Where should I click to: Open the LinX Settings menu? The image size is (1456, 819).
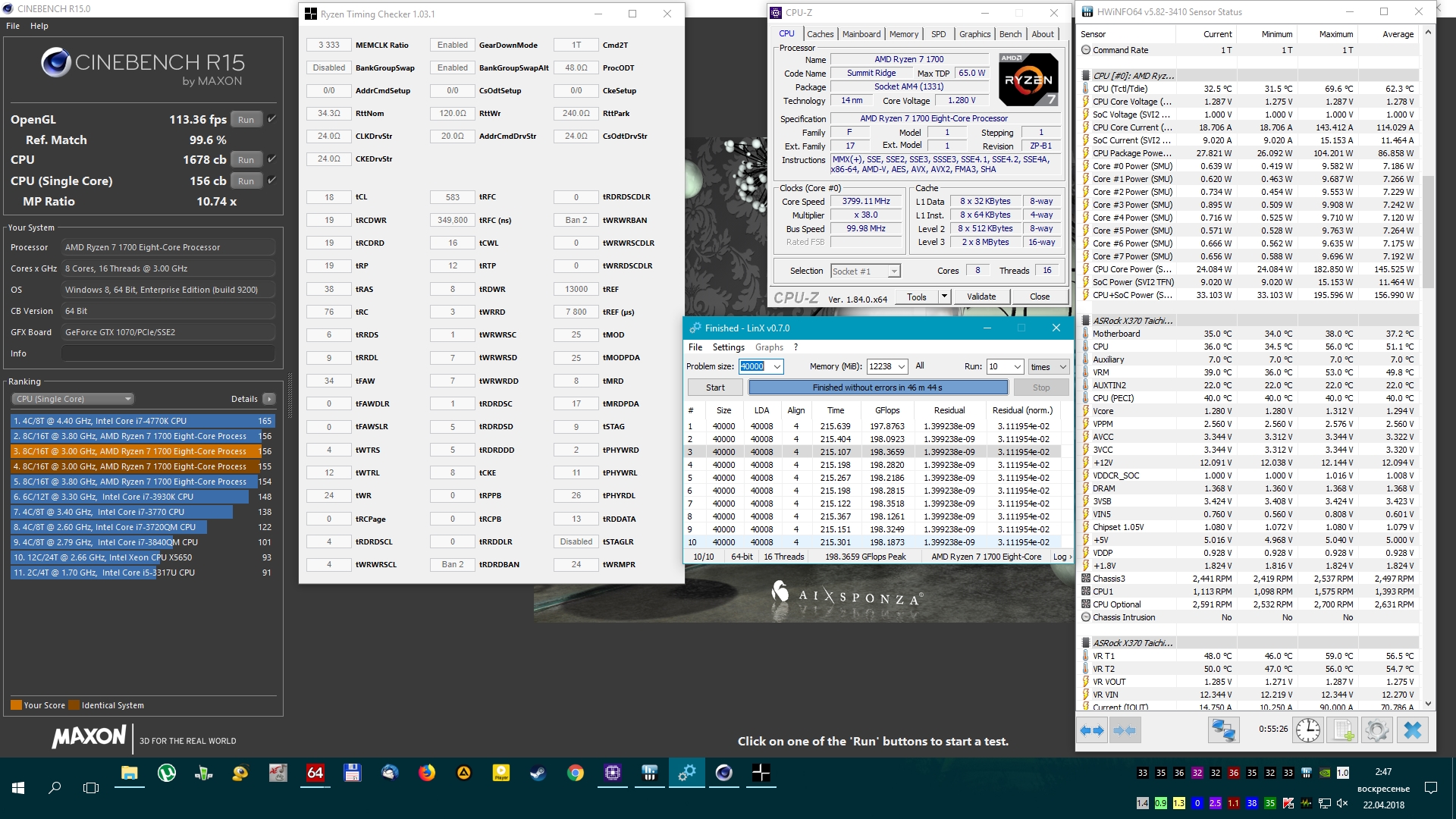coord(728,347)
